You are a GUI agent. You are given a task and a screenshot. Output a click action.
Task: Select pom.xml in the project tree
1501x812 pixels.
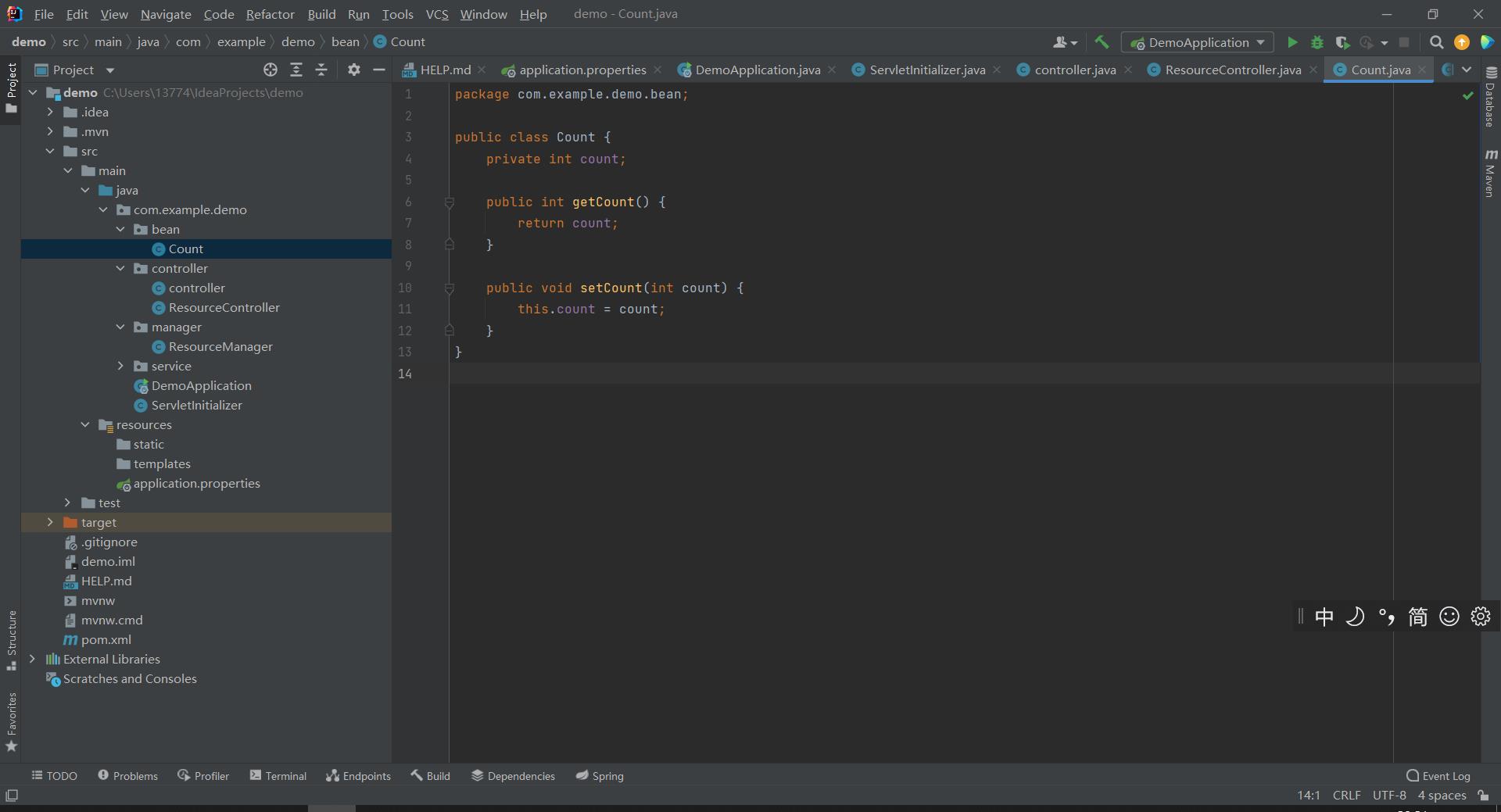[106, 639]
